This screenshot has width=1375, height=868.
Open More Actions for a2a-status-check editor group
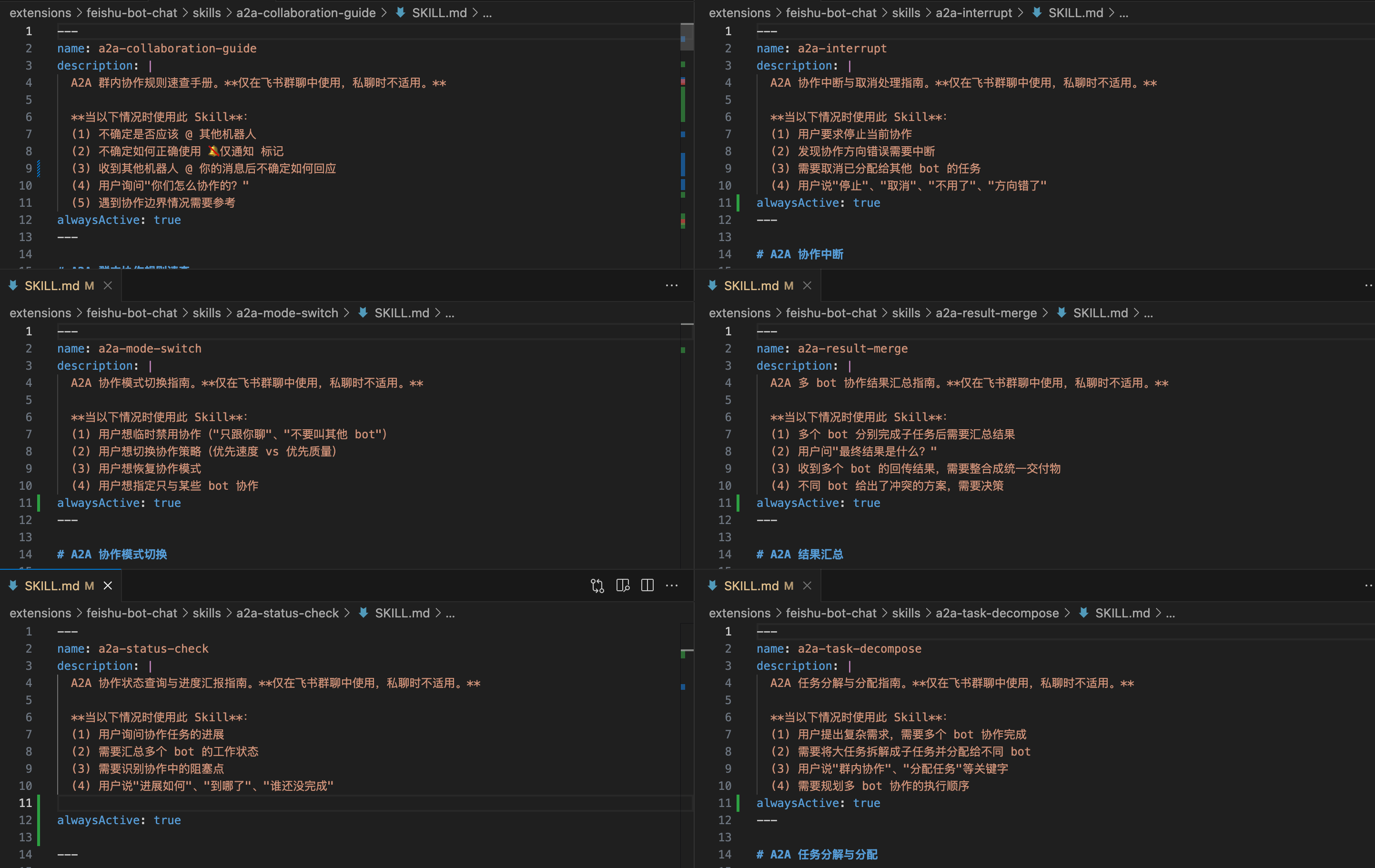pyautogui.click(x=671, y=586)
